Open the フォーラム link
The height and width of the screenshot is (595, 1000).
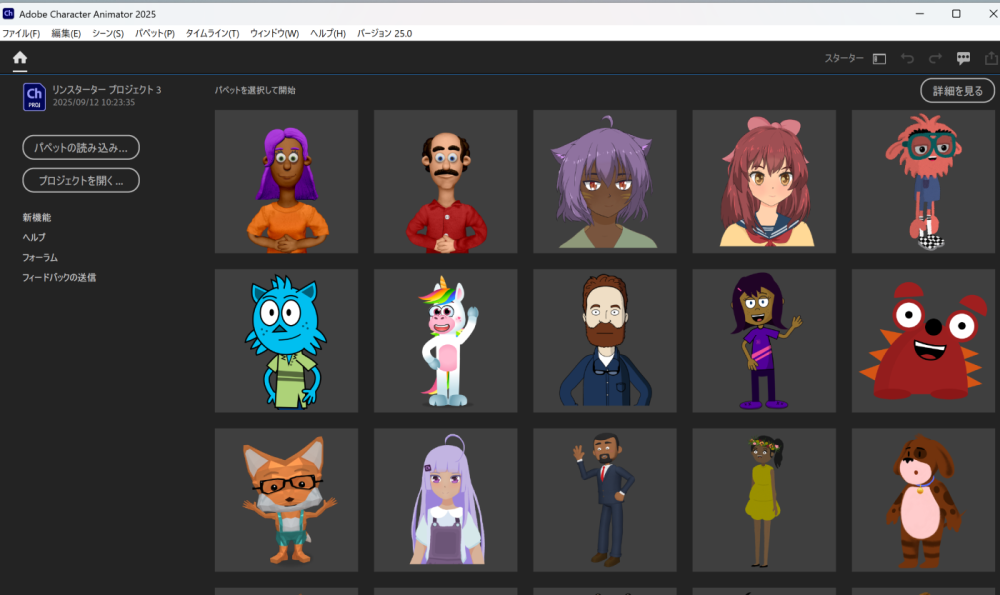[40, 257]
